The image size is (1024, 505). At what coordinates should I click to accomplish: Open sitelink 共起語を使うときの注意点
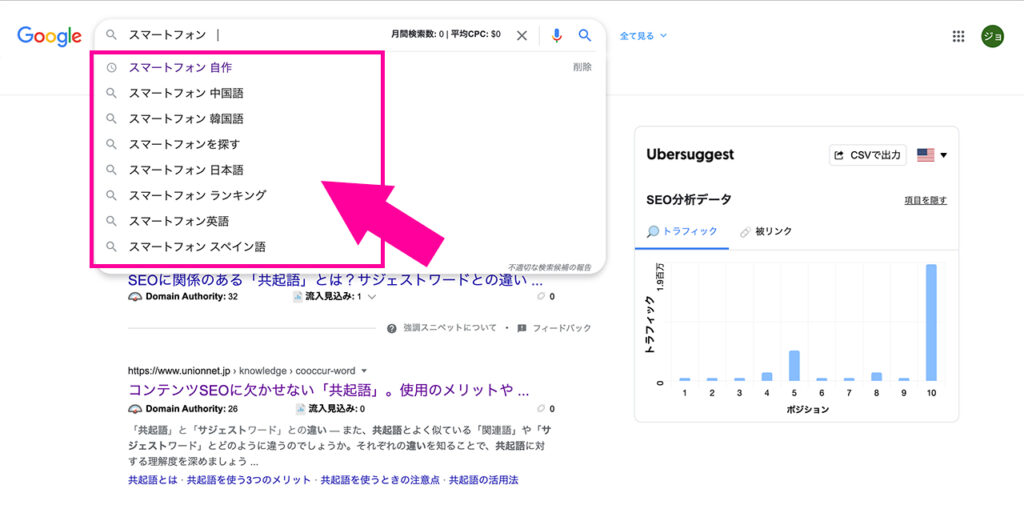(380, 480)
